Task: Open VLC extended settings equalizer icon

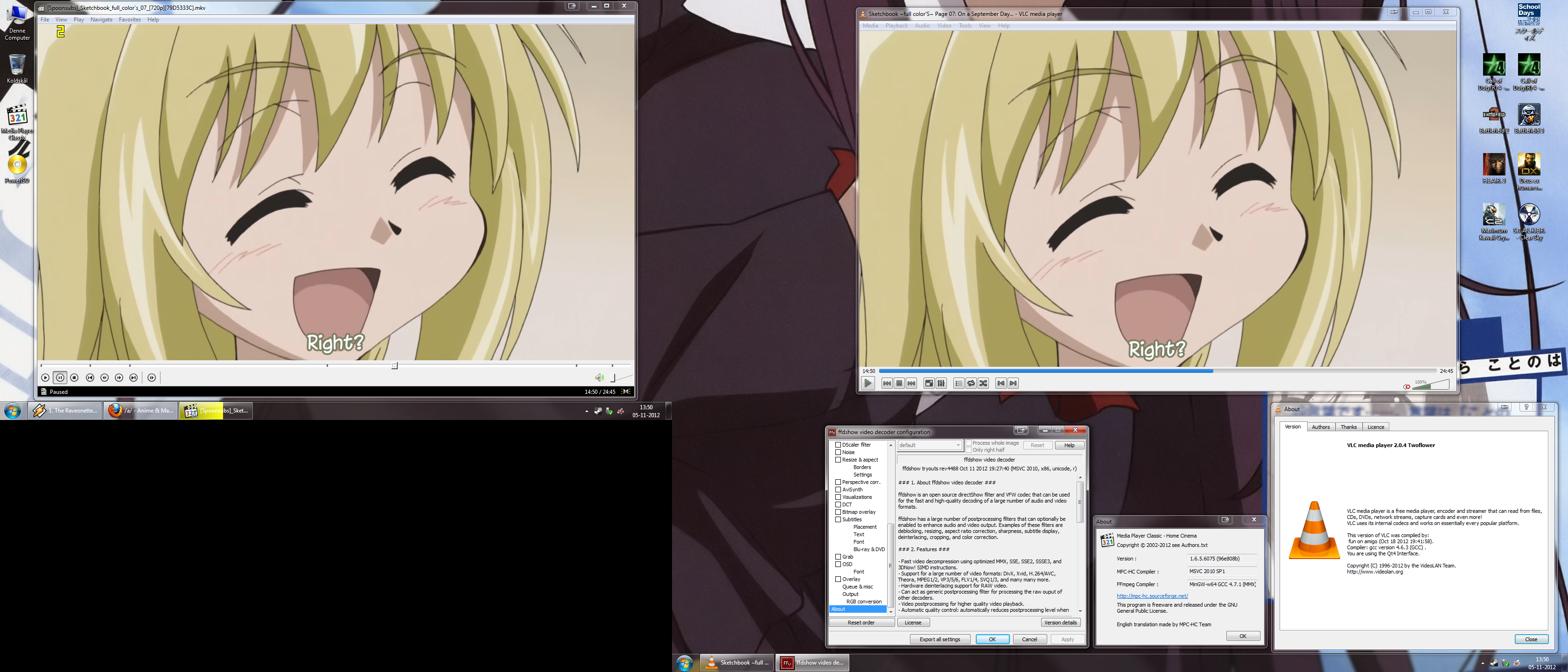Action: click(x=941, y=383)
